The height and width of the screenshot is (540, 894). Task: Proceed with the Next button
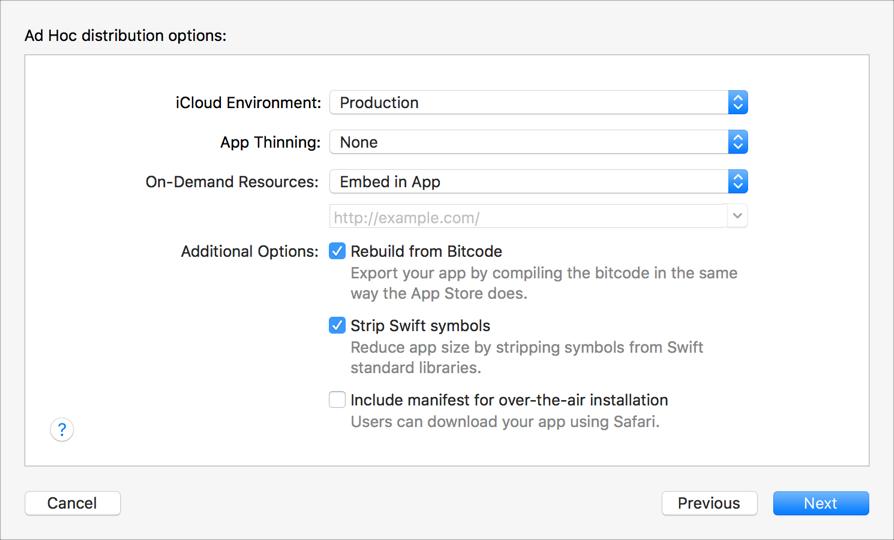pyautogui.click(x=820, y=503)
